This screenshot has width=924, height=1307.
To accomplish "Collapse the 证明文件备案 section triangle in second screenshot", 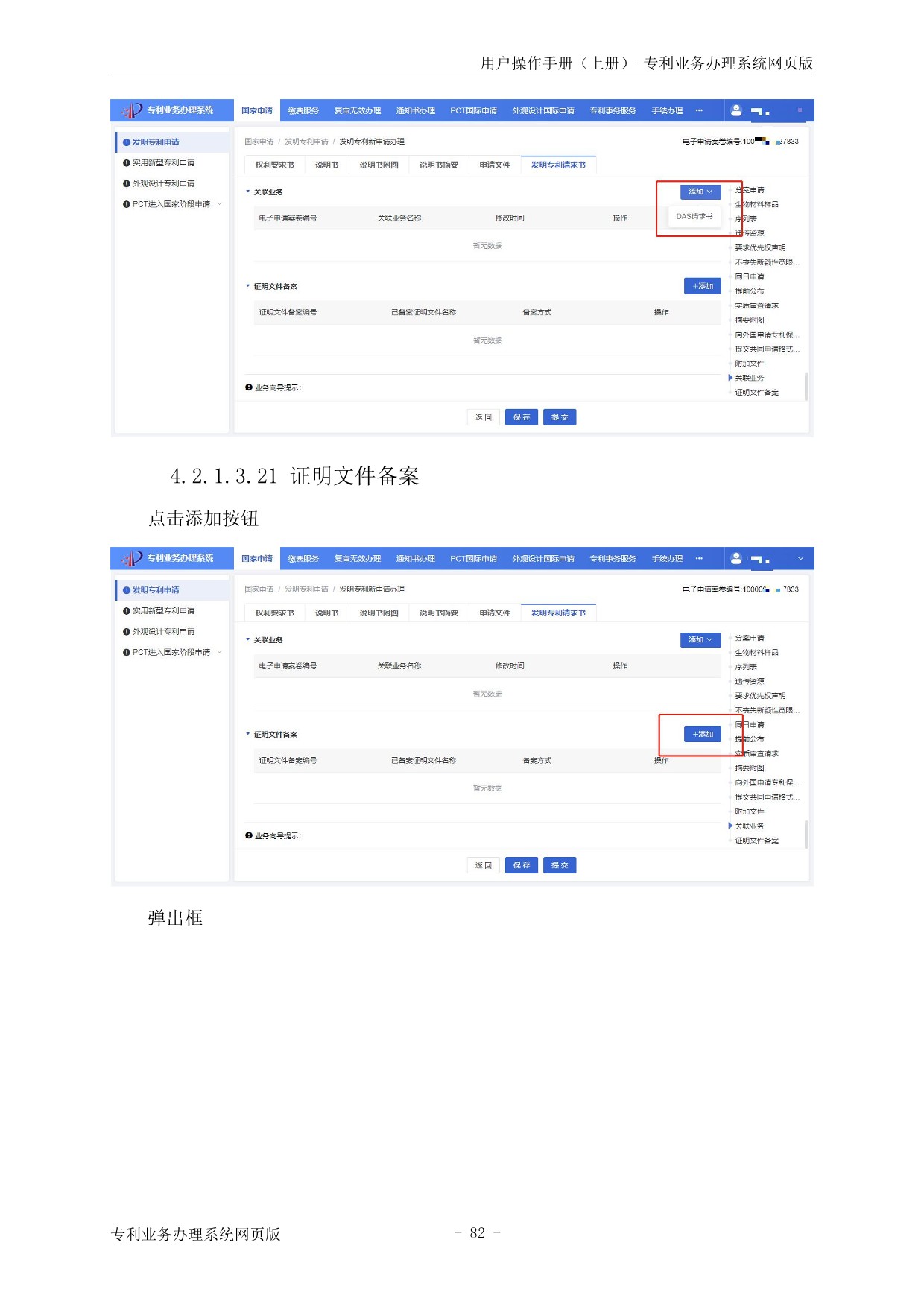I will 248,734.
